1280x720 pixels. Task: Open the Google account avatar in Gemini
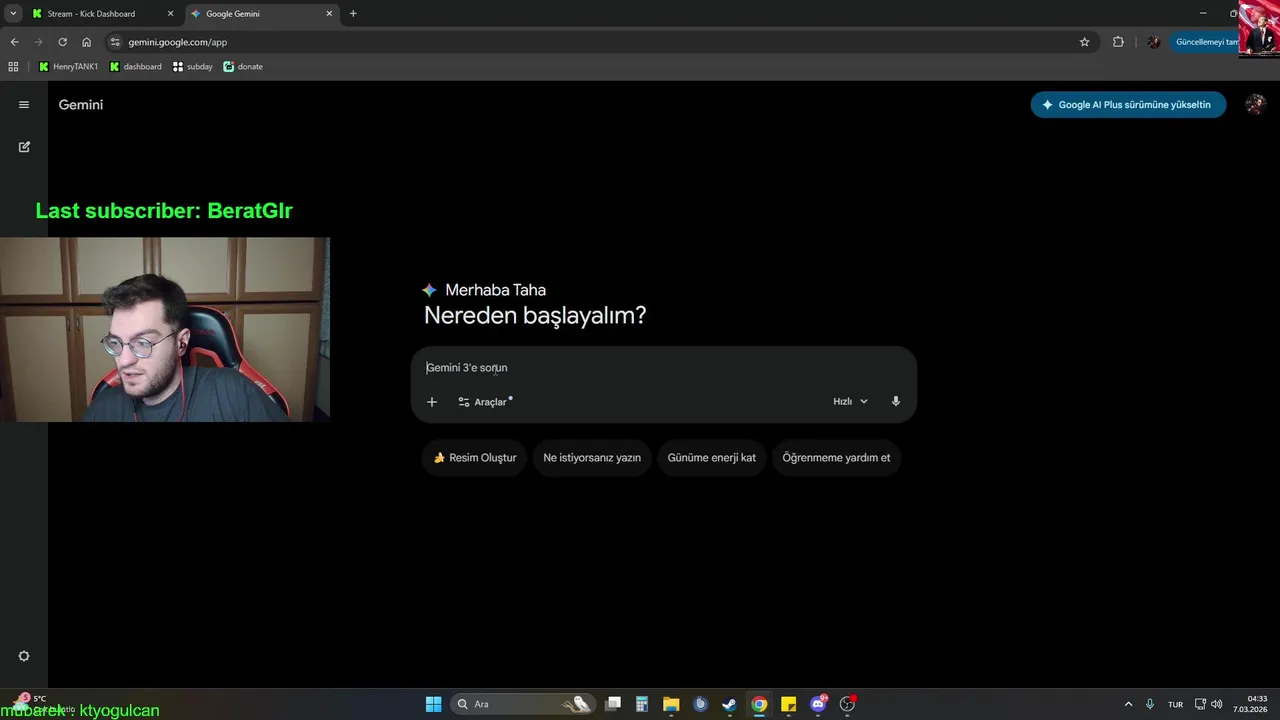point(1255,105)
